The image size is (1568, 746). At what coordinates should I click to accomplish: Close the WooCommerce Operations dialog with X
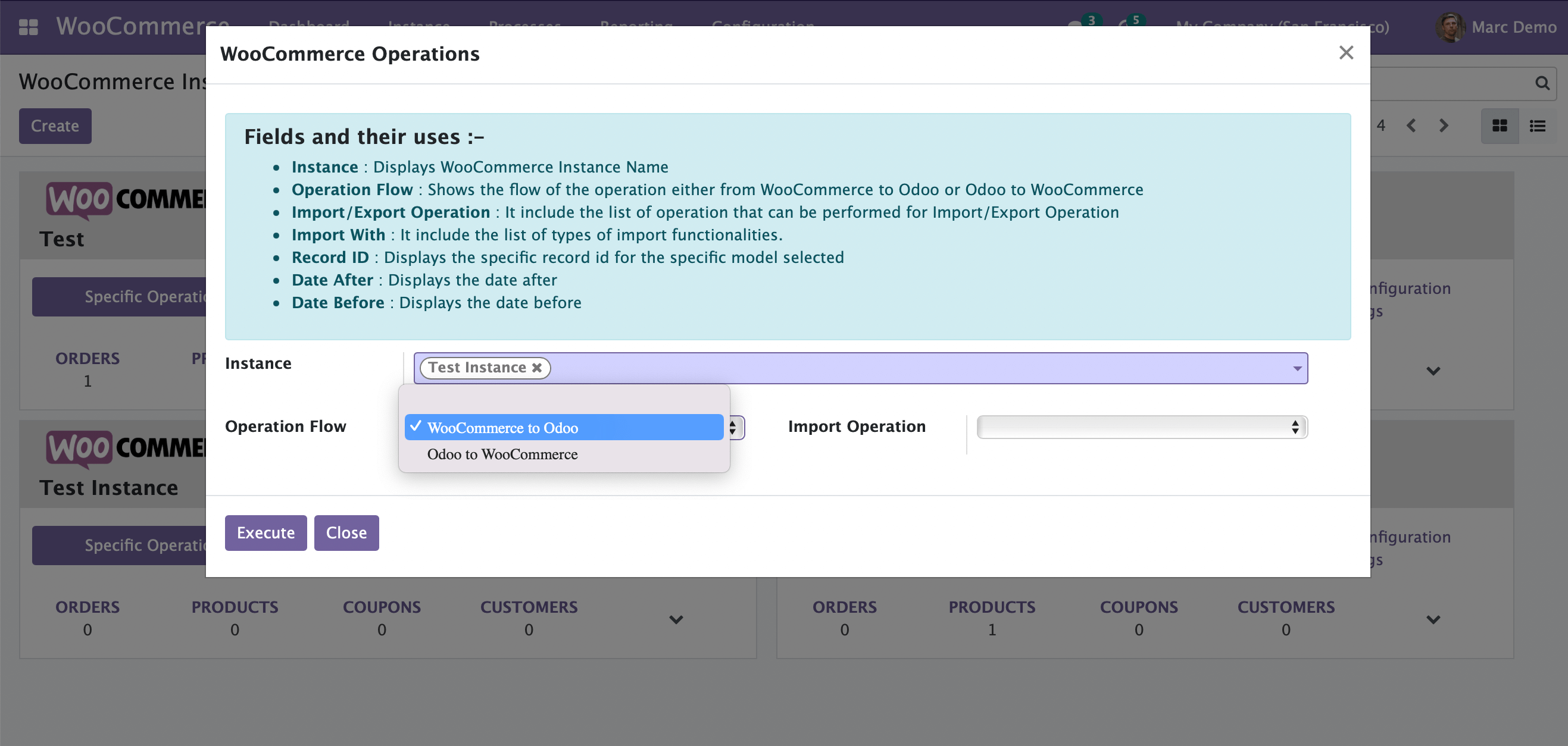point(1346,53)
